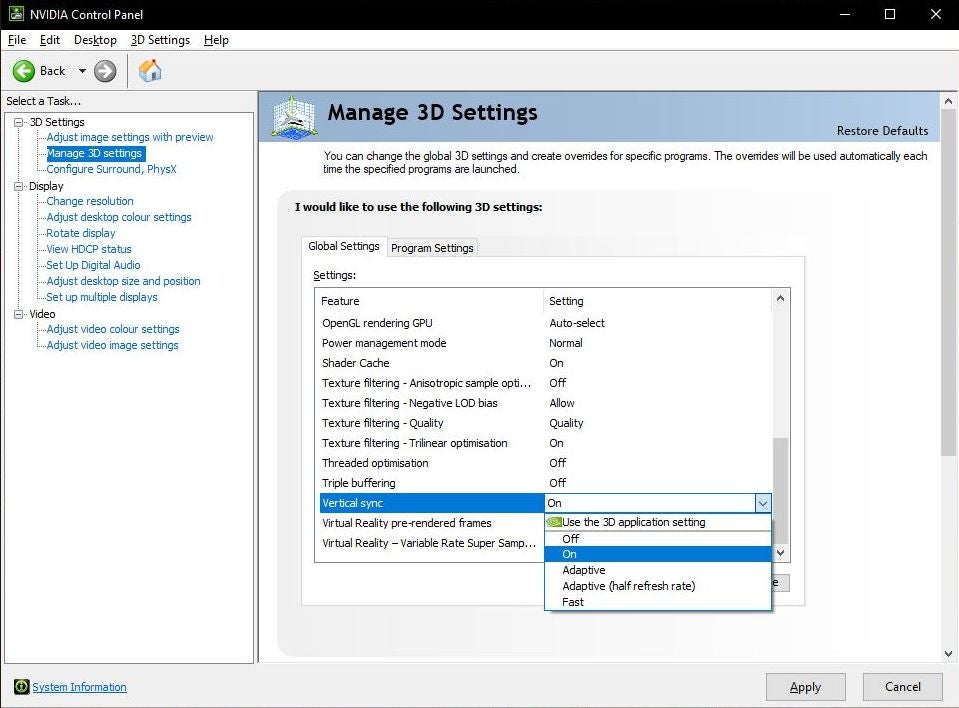The image size is (959, 708).
Task: Click the Apply button
Action: click(x=805, y=687)
